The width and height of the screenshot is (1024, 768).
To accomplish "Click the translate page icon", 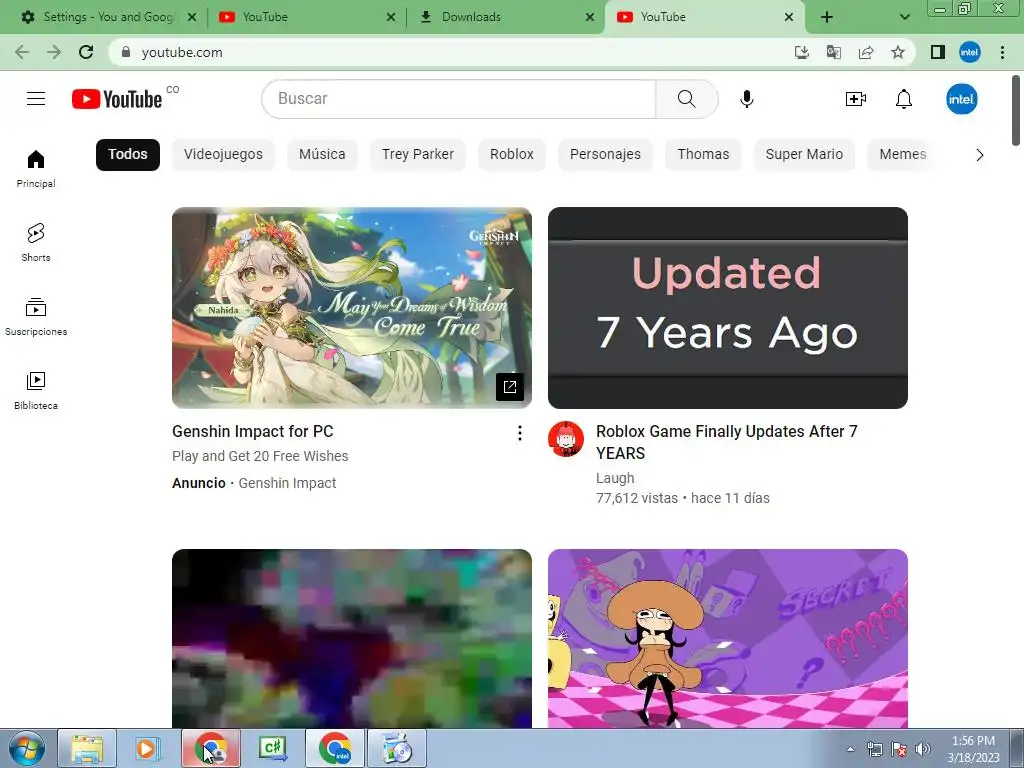I will click(x=833, y=52).
